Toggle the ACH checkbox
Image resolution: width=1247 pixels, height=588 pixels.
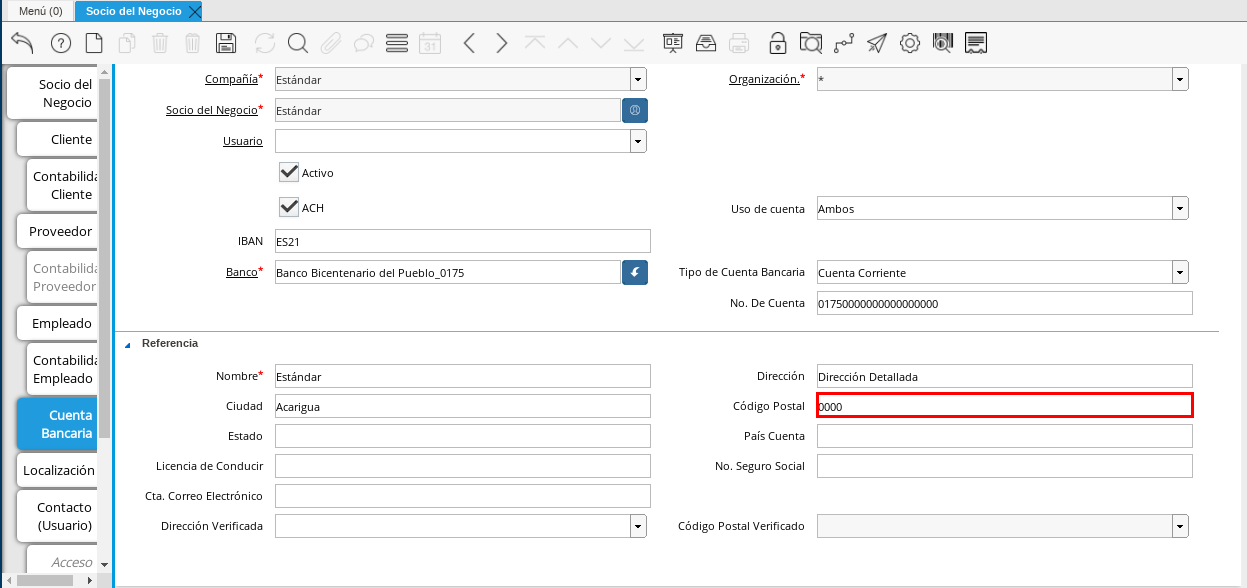coord(290,207)
